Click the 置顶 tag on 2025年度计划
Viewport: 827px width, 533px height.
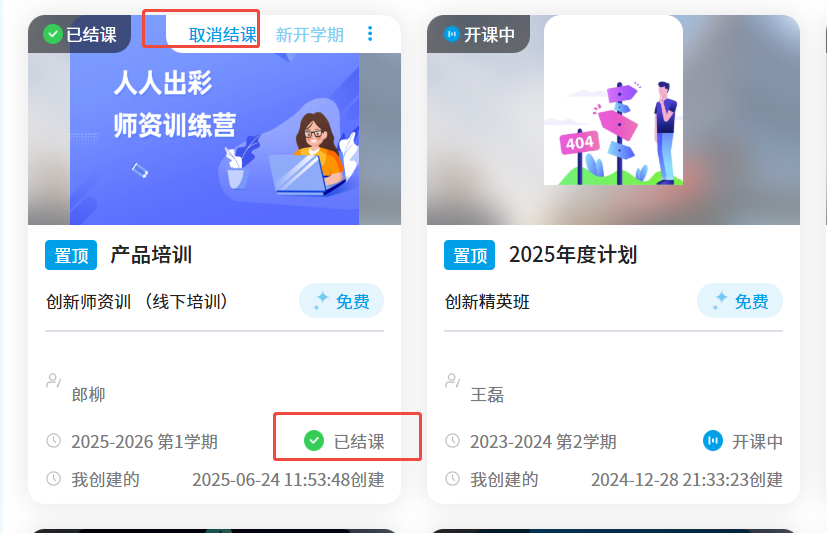[x=469, y=255]
